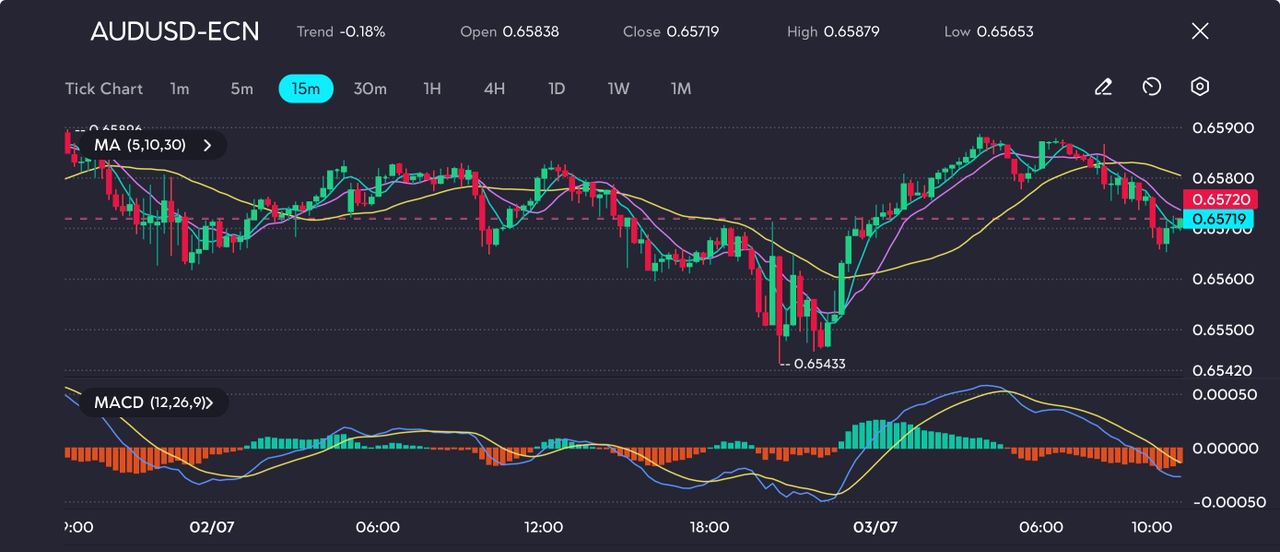1280x552 pixels.
Task: Open the drawing pencil tool
Action: [x=1103, y=88]
